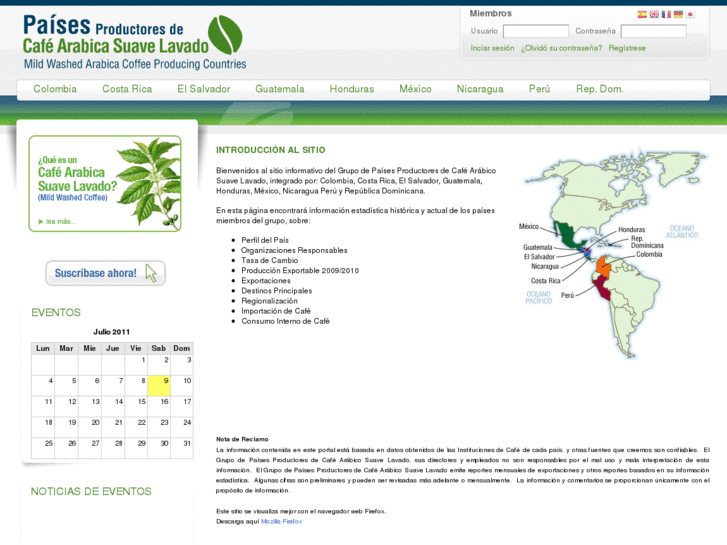Click the Nota de Reclamo heading
This screenshot has height=545, width=727.
point(242,439)
